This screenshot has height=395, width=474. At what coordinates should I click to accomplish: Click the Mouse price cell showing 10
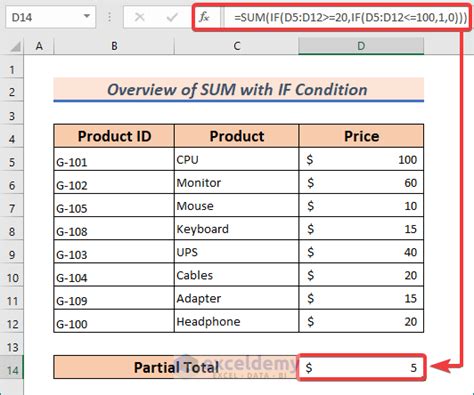point(361,206)
